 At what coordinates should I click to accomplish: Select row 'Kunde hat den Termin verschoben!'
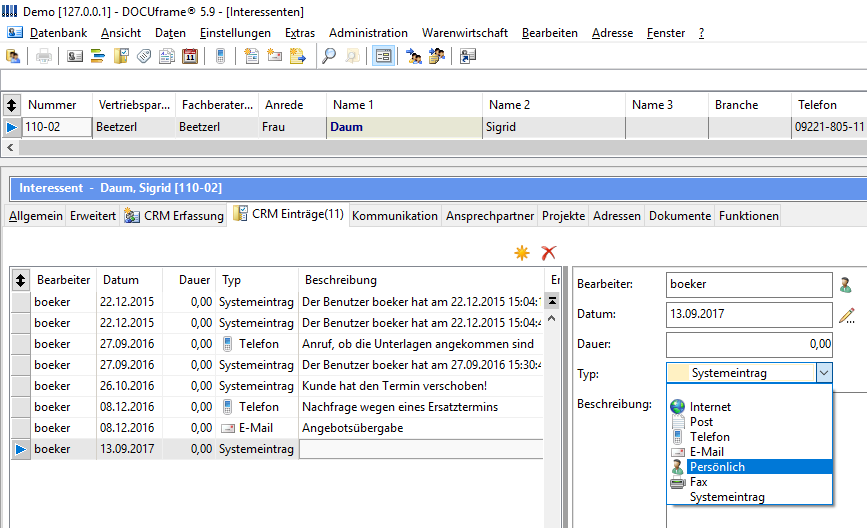(x=278, y=386)
